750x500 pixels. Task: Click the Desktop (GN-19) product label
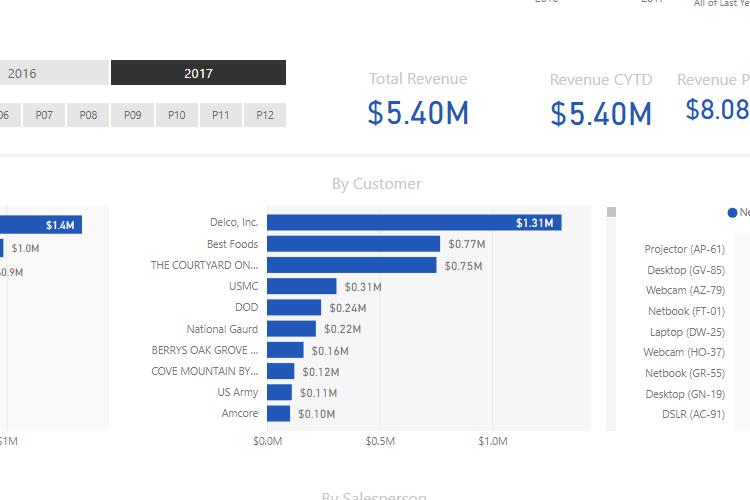[x=685, y=394]
